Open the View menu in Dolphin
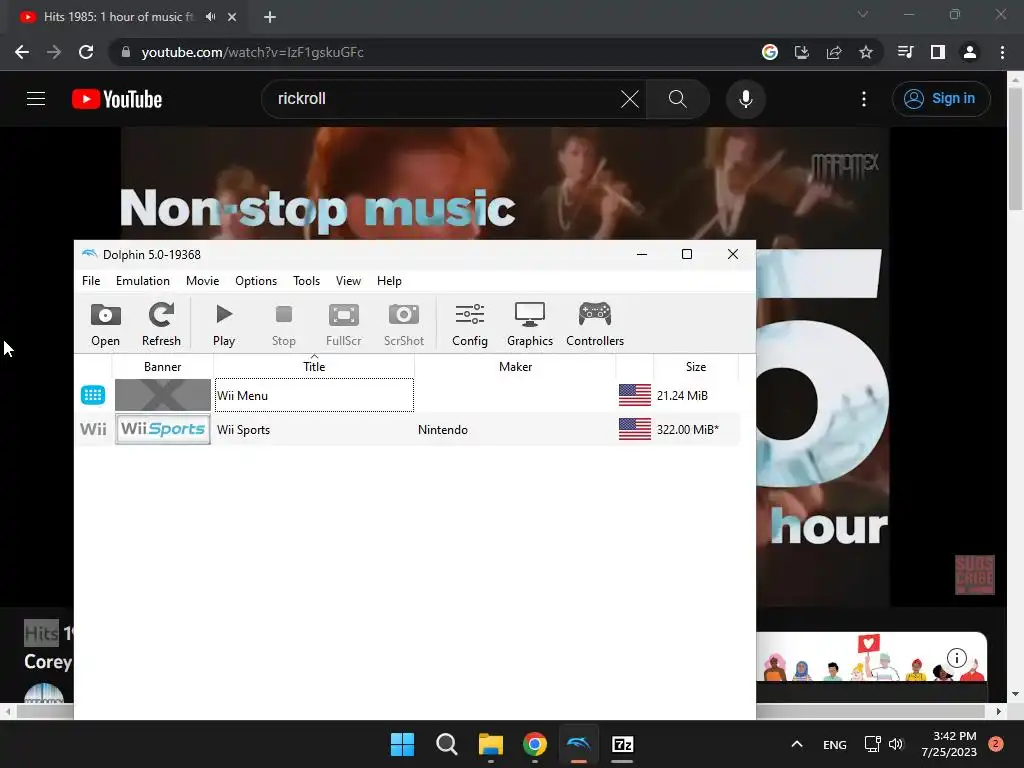 click(348, 281)
